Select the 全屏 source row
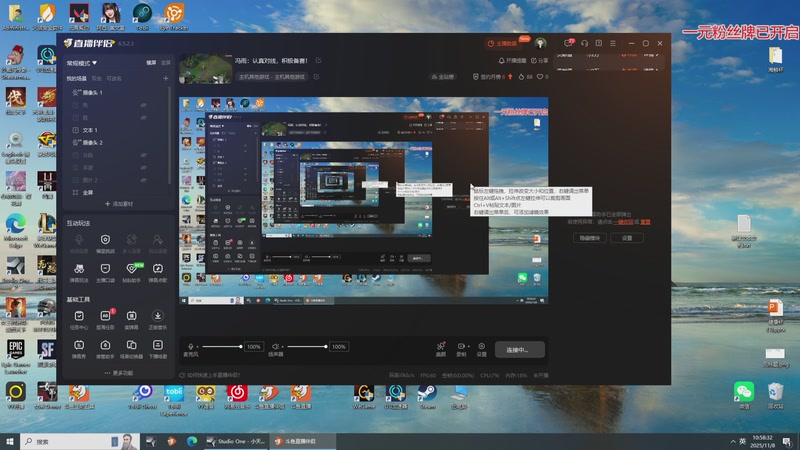The height and width of the screenshot is (450, 800). pos(116,192)
